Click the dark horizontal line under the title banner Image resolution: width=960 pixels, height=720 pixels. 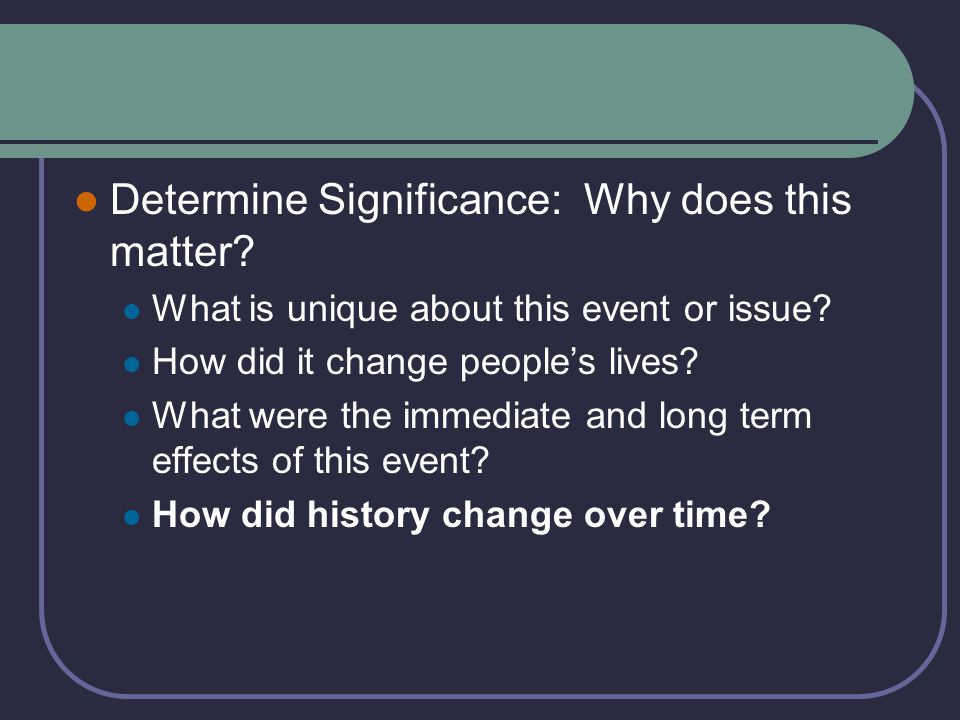click(438, 142)
